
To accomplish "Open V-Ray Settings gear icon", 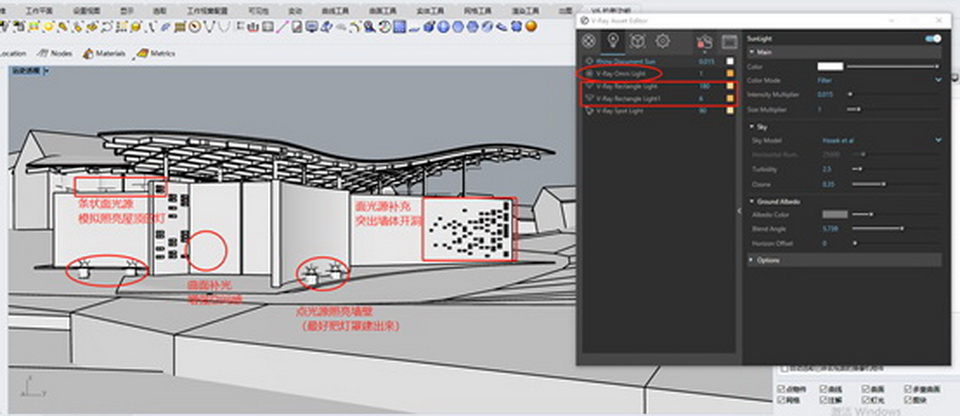I will (662, 41).
